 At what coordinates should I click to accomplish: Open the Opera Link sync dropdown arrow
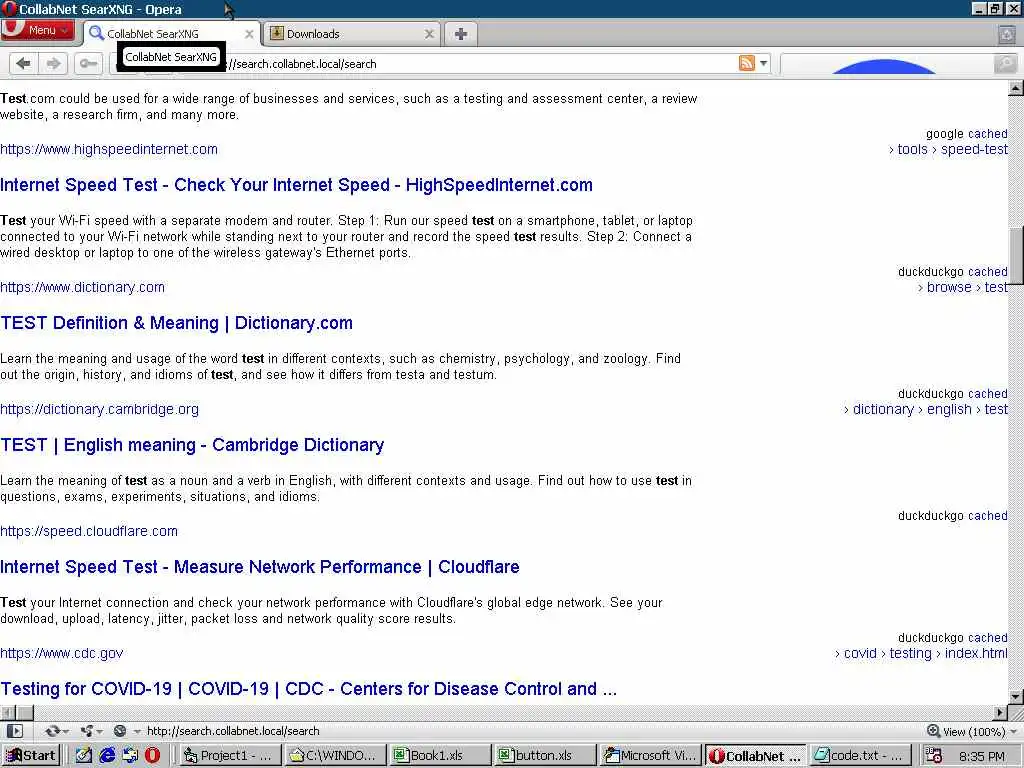(x=66, y=731)
